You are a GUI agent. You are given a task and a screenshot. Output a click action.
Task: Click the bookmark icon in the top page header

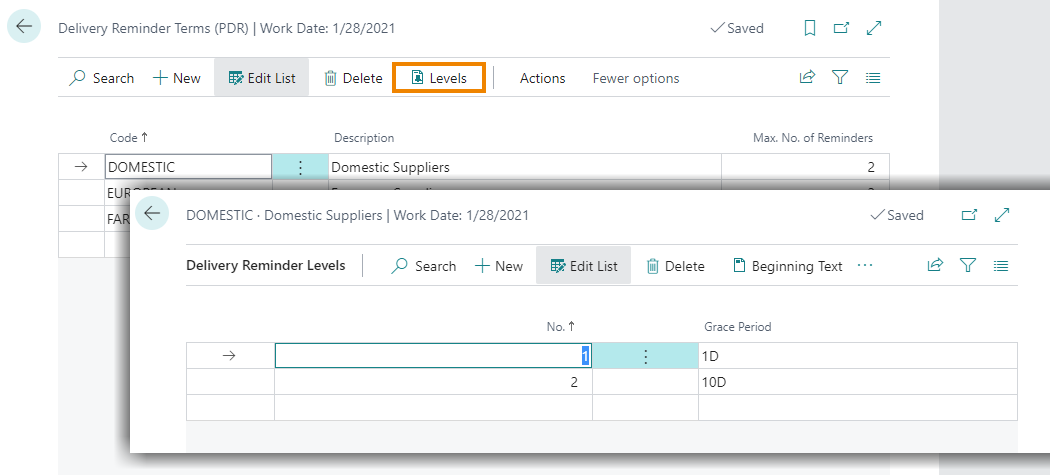tap(810, 29)
